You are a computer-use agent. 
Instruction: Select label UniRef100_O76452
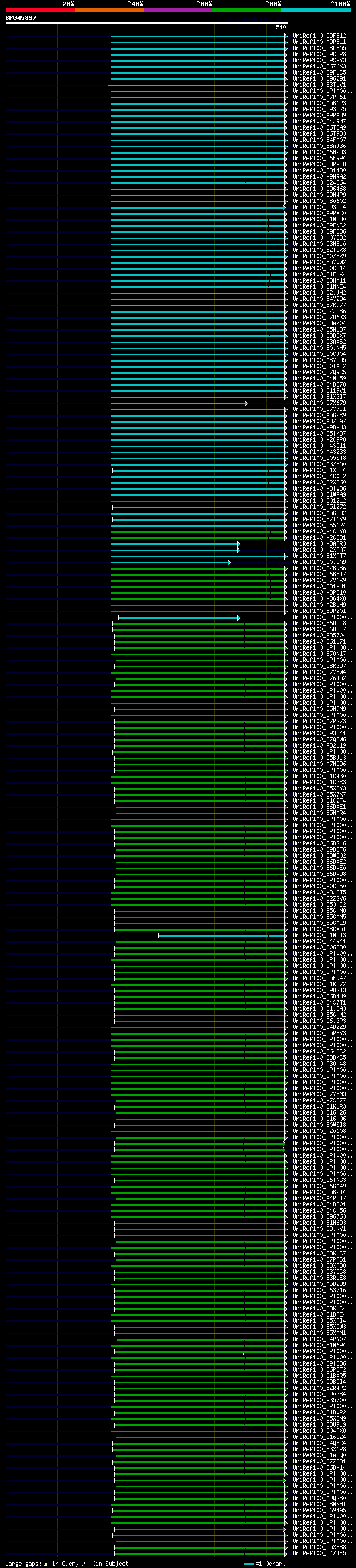coord(319,678)
